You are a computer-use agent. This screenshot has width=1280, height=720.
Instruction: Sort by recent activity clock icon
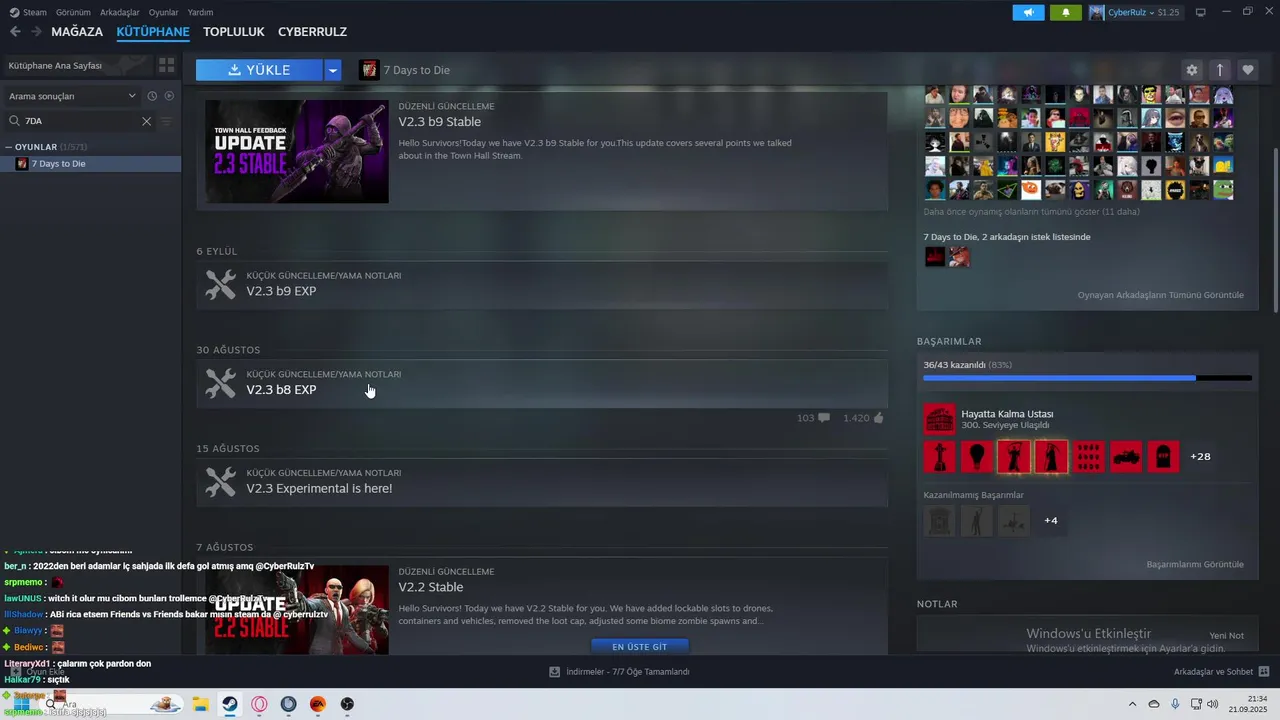click(x=152, y=96)
